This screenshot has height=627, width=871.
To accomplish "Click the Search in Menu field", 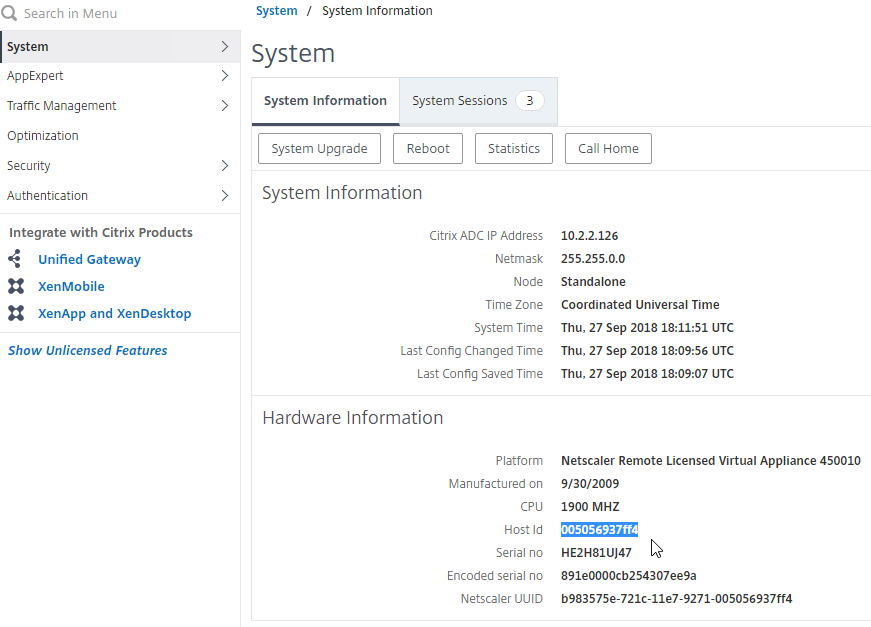I will (x=120, y=13).
